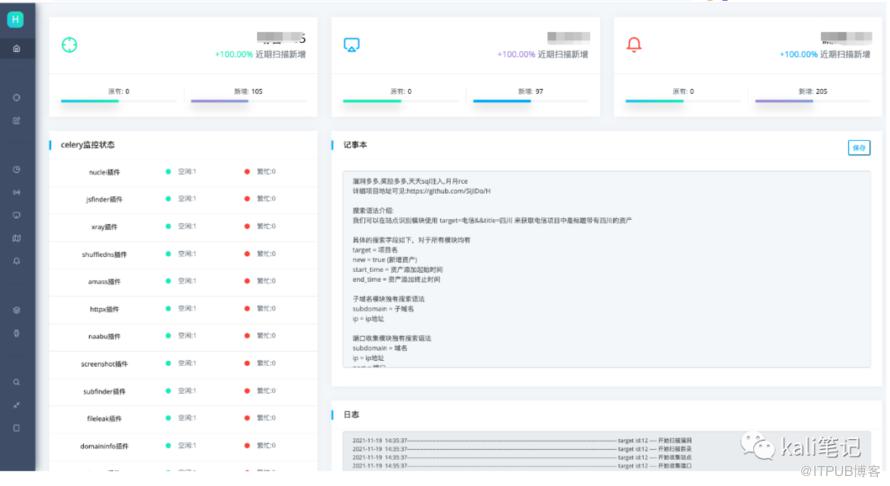Viewport: 890px width, 486px height.
Task: Click the sidebar expand arrows icon
Action: [x=16, y=405]
